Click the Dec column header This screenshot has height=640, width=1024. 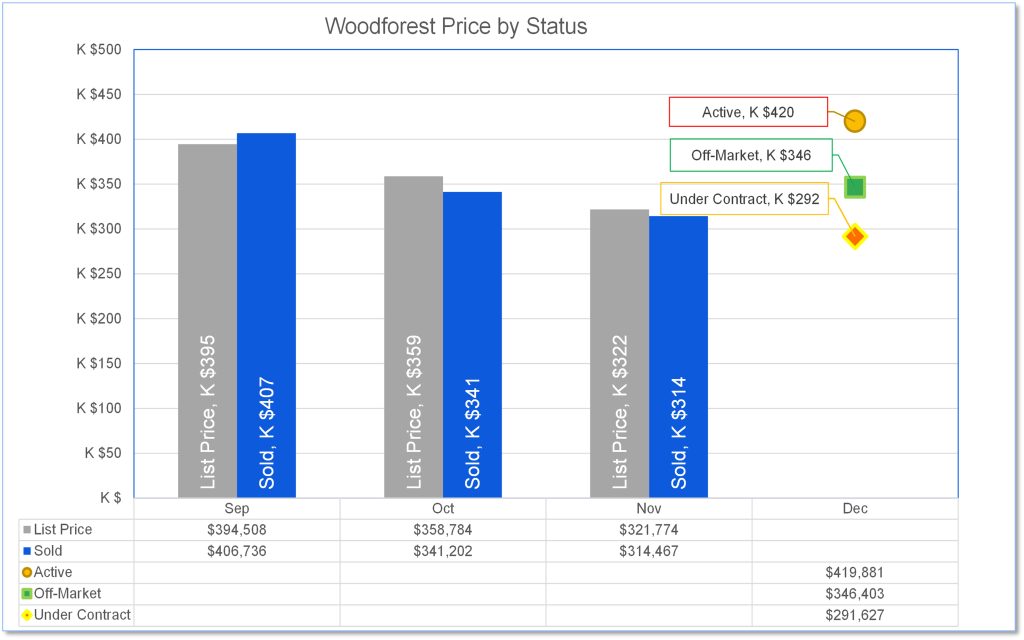(x=854, y=509)
